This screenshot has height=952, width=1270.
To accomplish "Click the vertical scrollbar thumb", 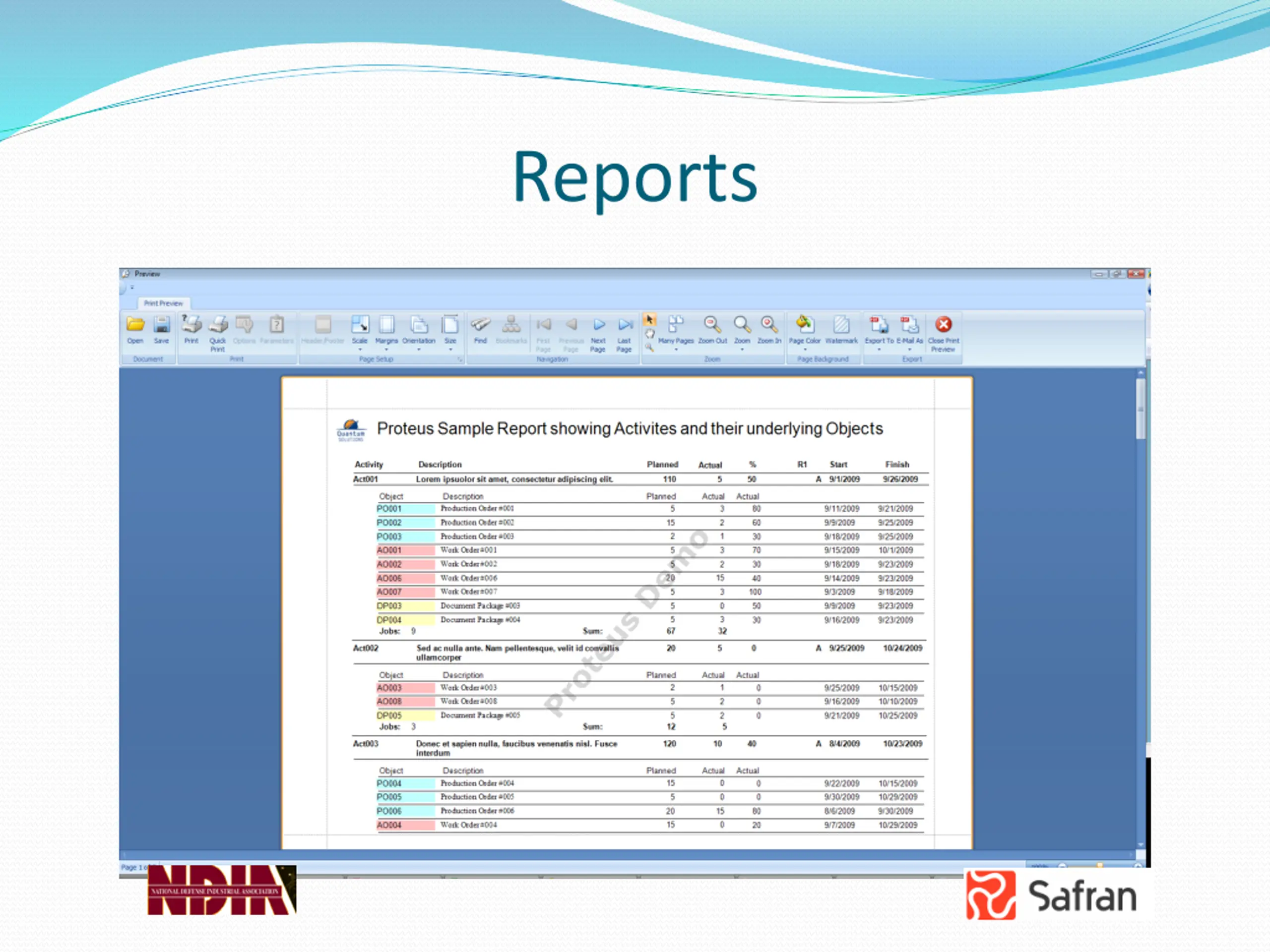I will tap(1140, 409).
